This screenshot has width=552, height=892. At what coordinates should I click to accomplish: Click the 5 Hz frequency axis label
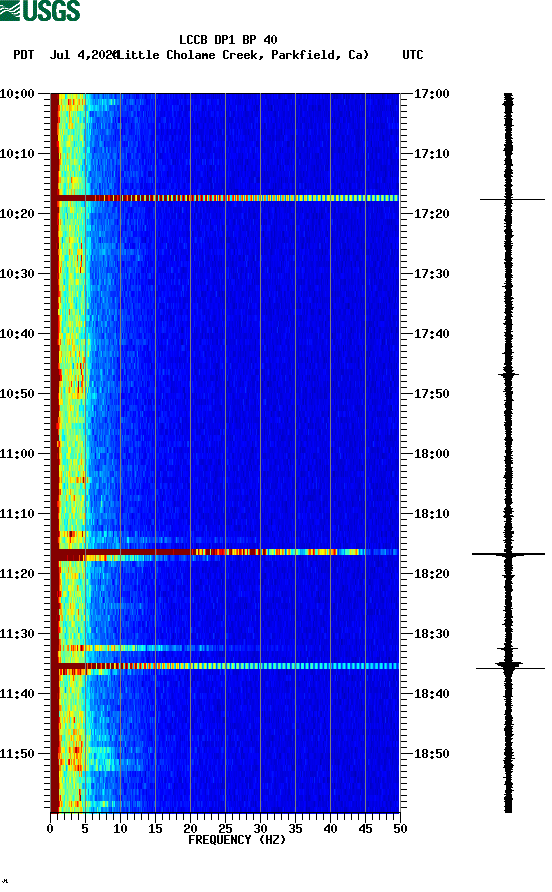coord(85,829)
